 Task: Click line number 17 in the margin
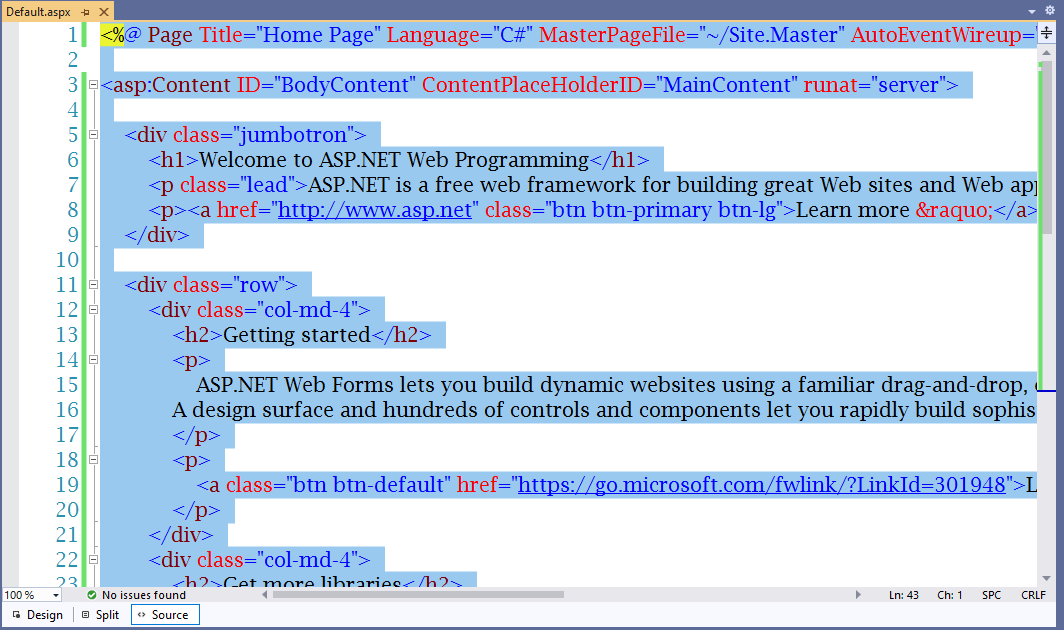pyautogui.click(x=67, y=434)
